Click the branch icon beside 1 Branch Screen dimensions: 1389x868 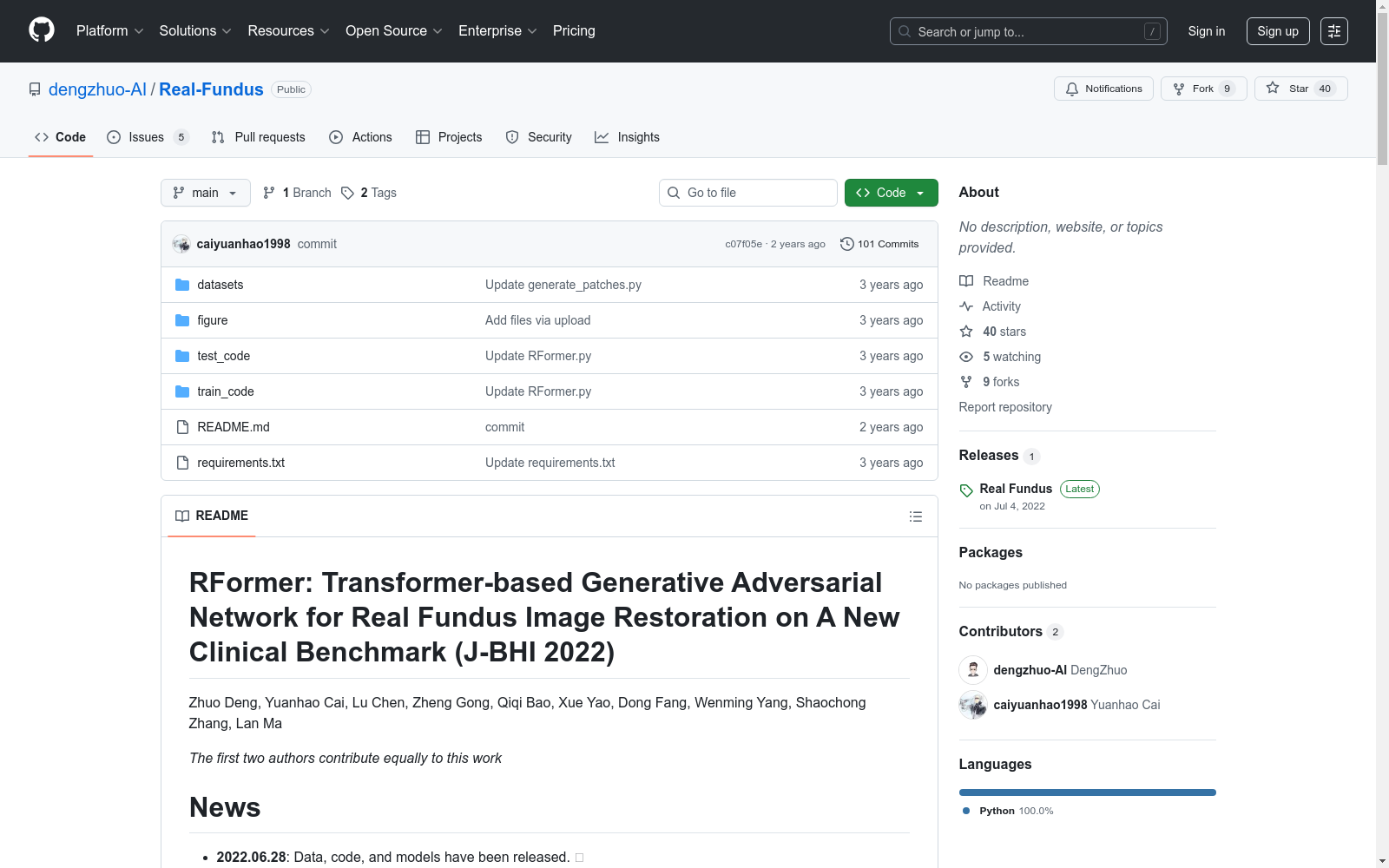[x=269, y=193]
